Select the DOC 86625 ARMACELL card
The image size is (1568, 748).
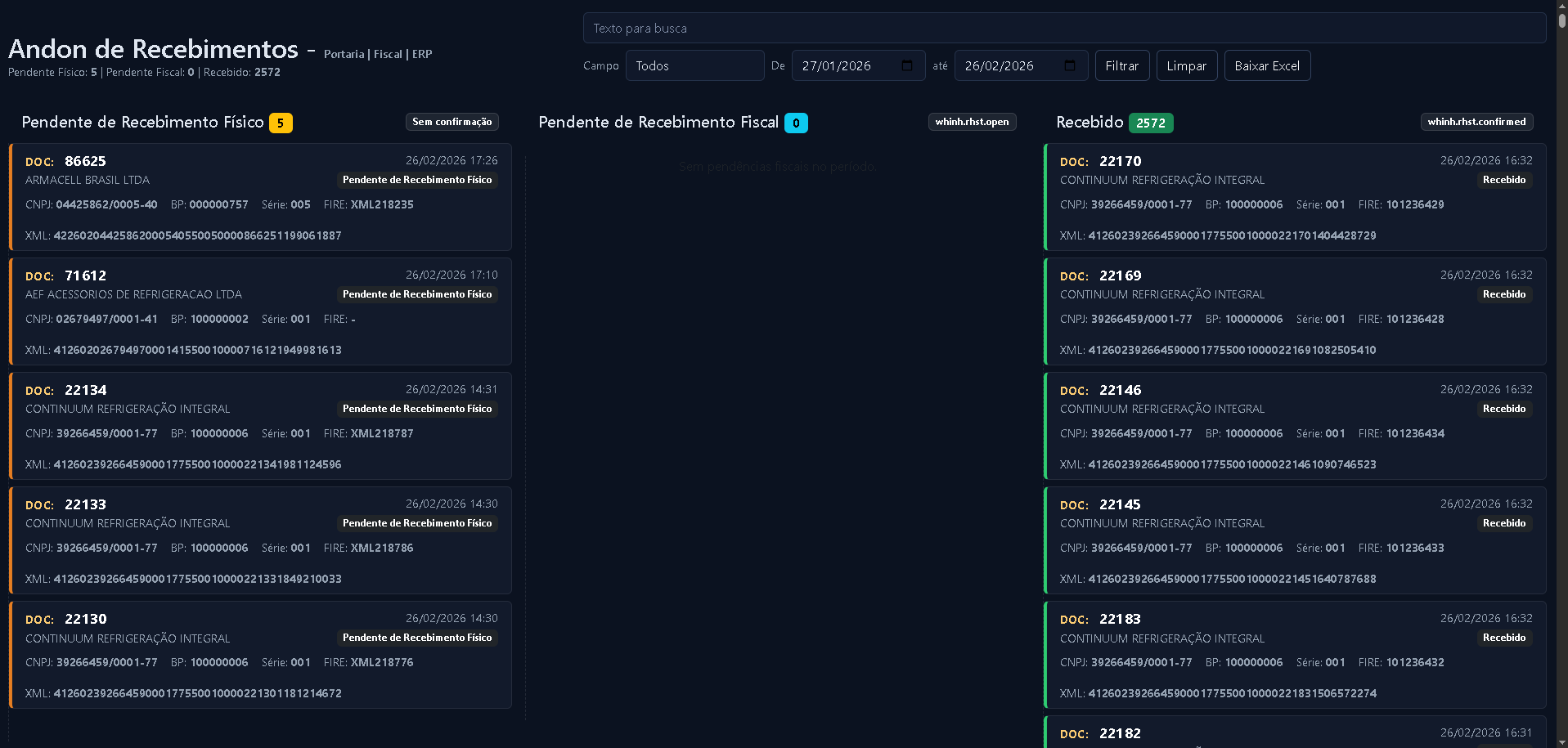coord(260,197)
